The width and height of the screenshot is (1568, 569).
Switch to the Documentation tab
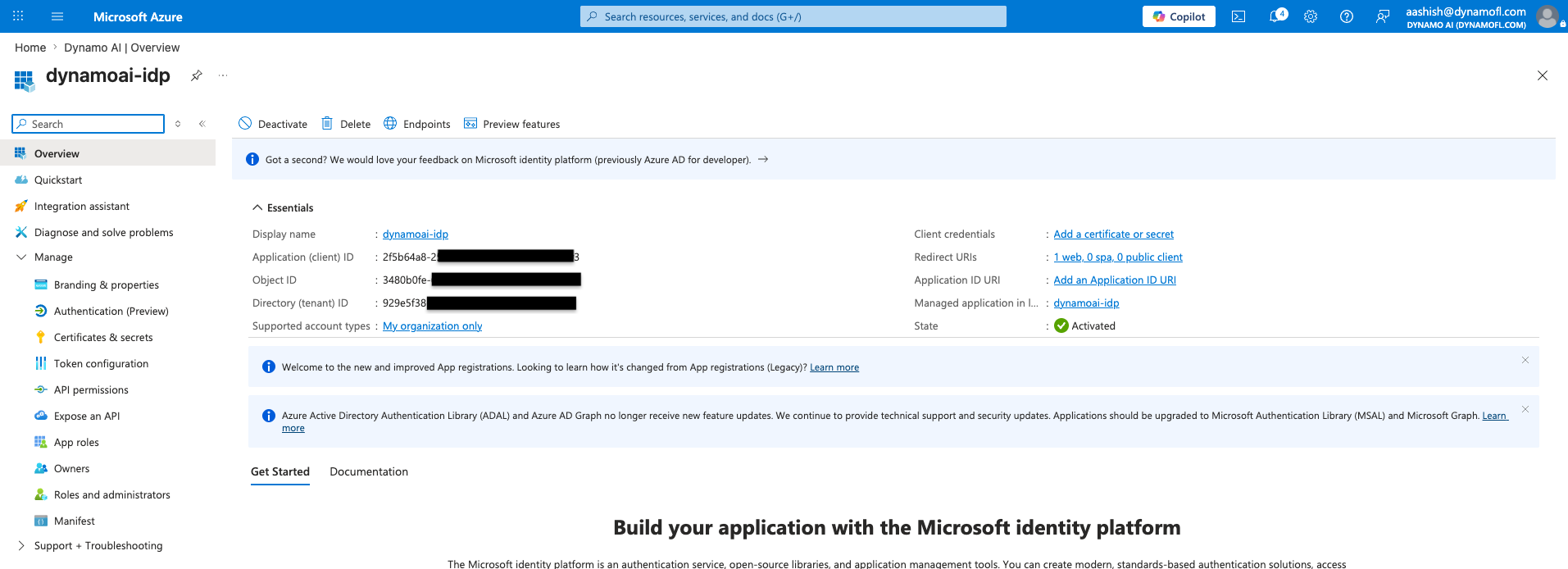[x=369, y=471]
